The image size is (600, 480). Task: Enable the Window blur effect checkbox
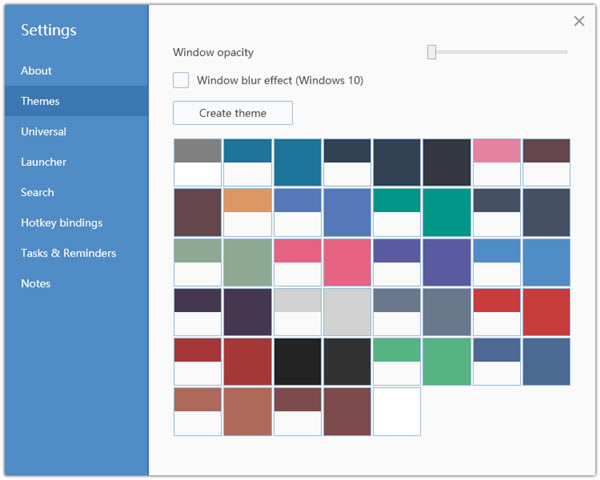point(181,80)
